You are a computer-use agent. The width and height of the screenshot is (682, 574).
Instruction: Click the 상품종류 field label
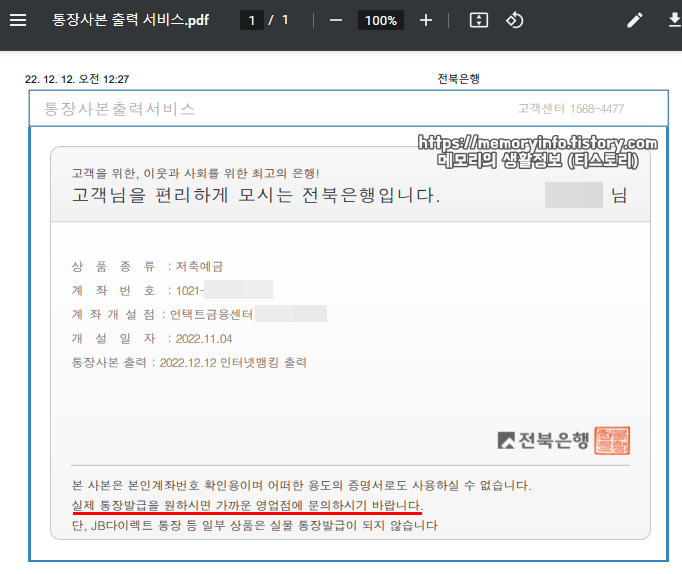(x=114, y=266)
